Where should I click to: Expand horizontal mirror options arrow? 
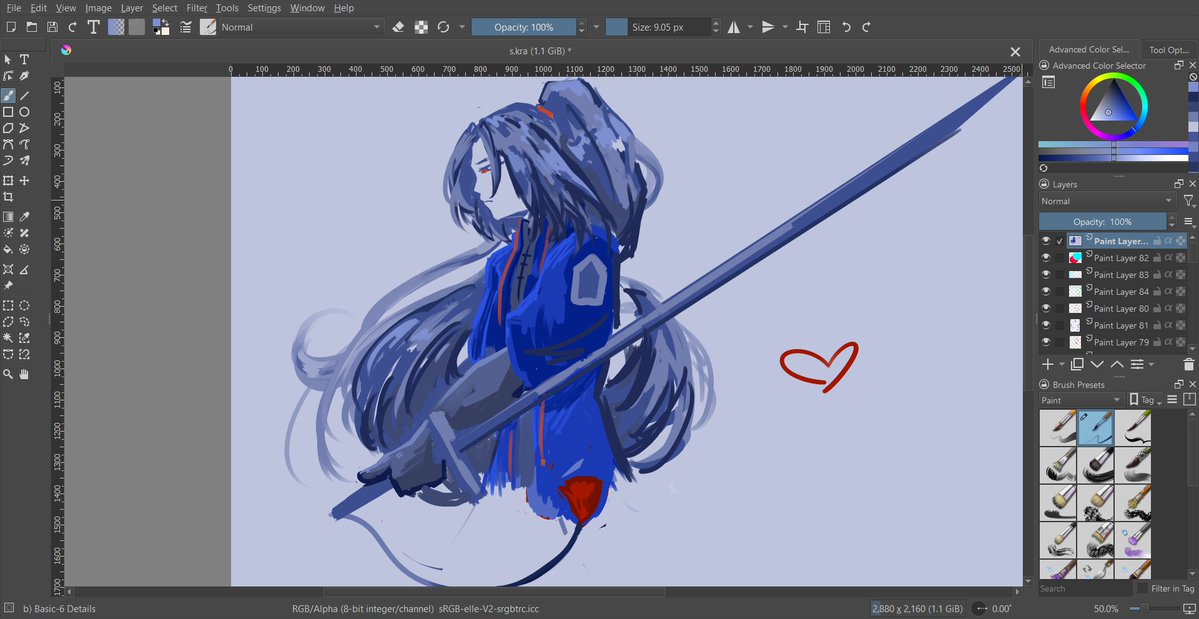point(750,27)
